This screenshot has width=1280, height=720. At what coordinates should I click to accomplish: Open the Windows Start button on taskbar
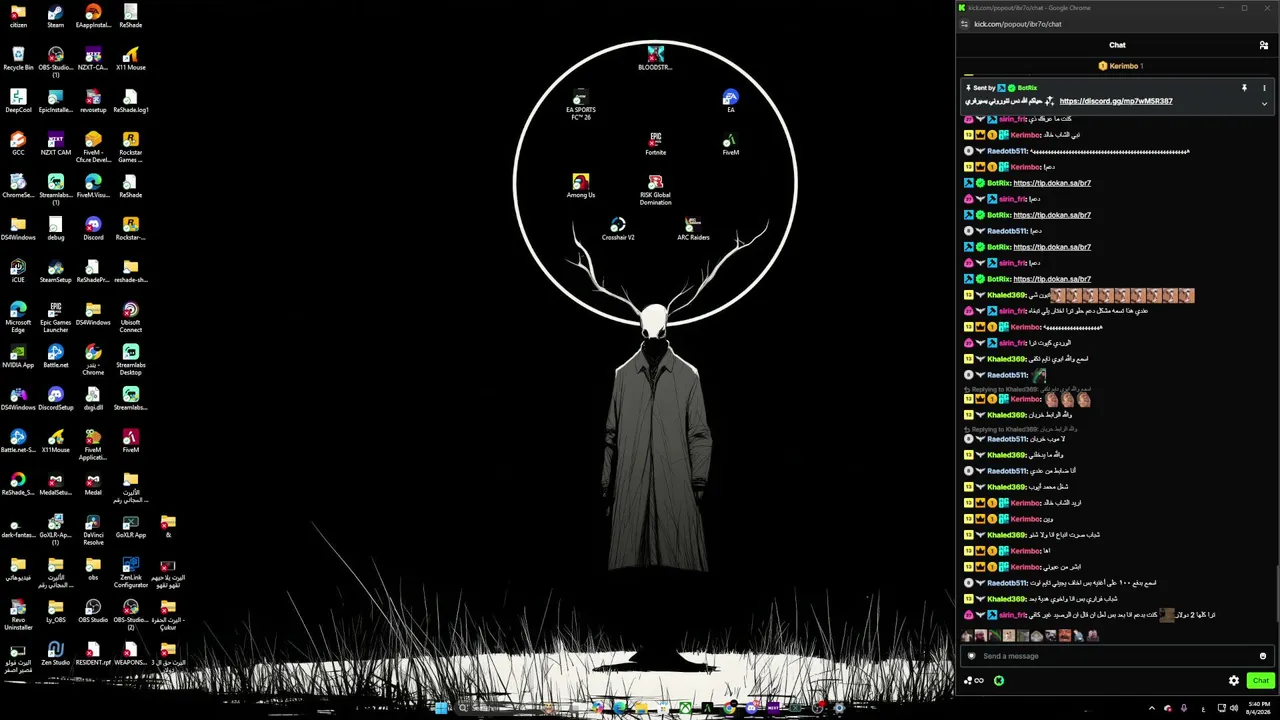[x=441, y=708]
